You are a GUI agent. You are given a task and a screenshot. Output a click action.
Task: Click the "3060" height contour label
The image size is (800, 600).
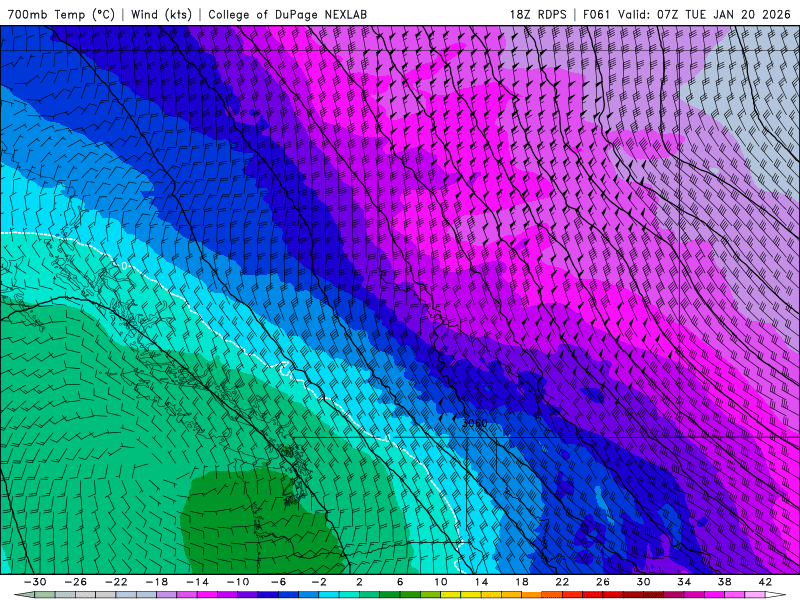tap(474, 423)
